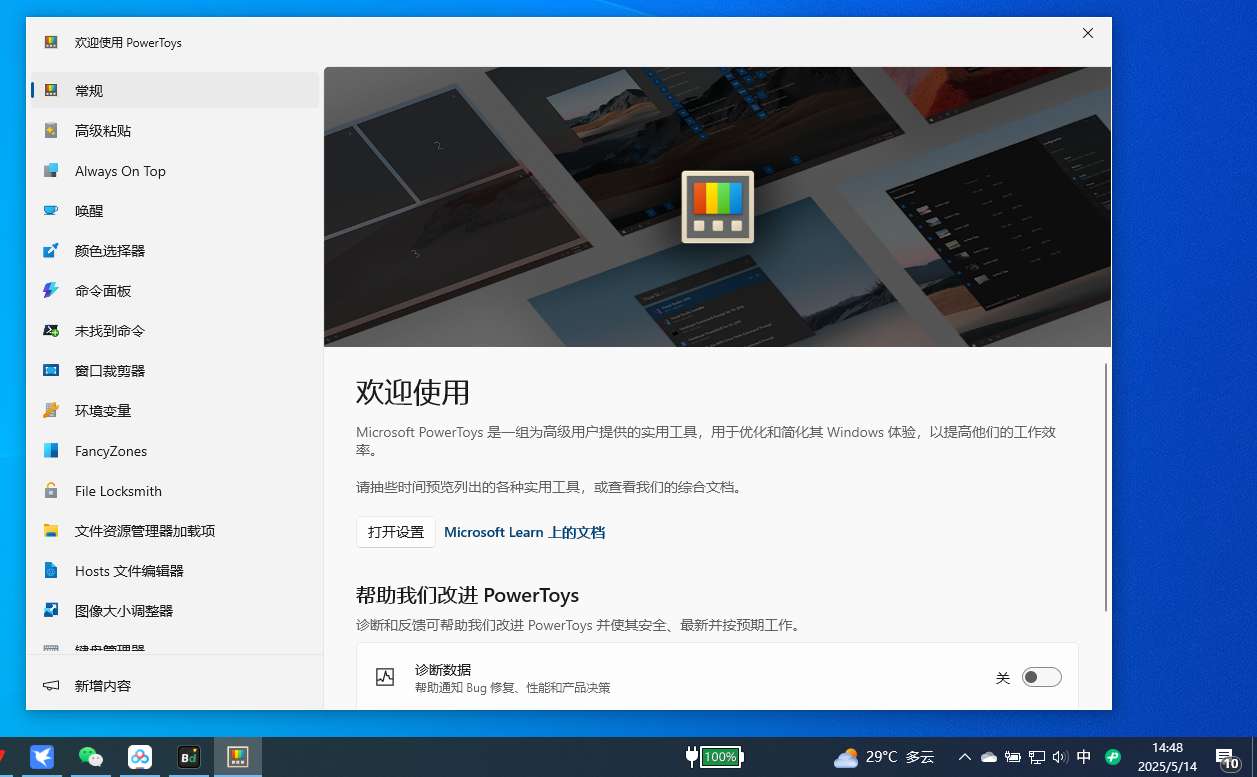Click the battery/power tray icon
The image size is (1257, 777).
click(1012, 757)
